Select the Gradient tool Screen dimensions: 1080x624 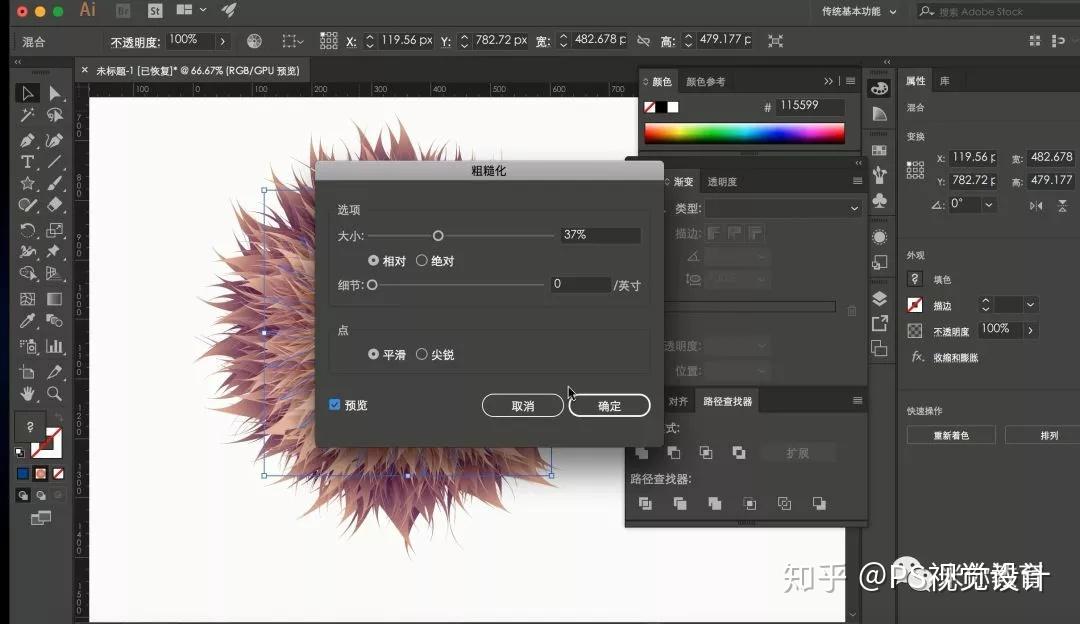point(54,299)
